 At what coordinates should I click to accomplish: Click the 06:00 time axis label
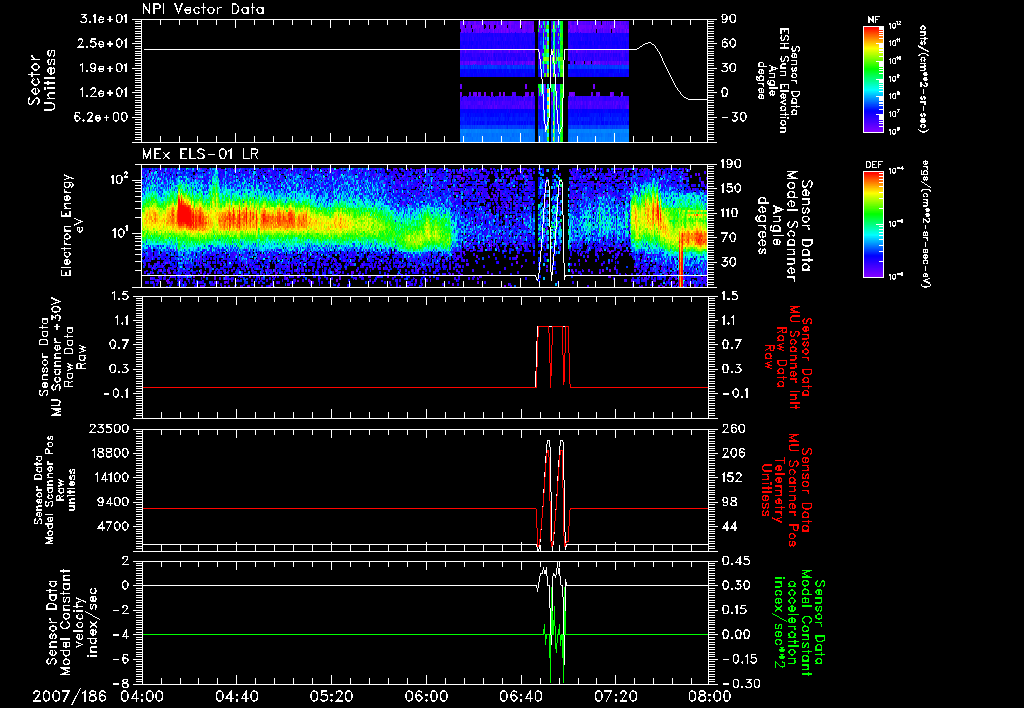tap(426, 696)
